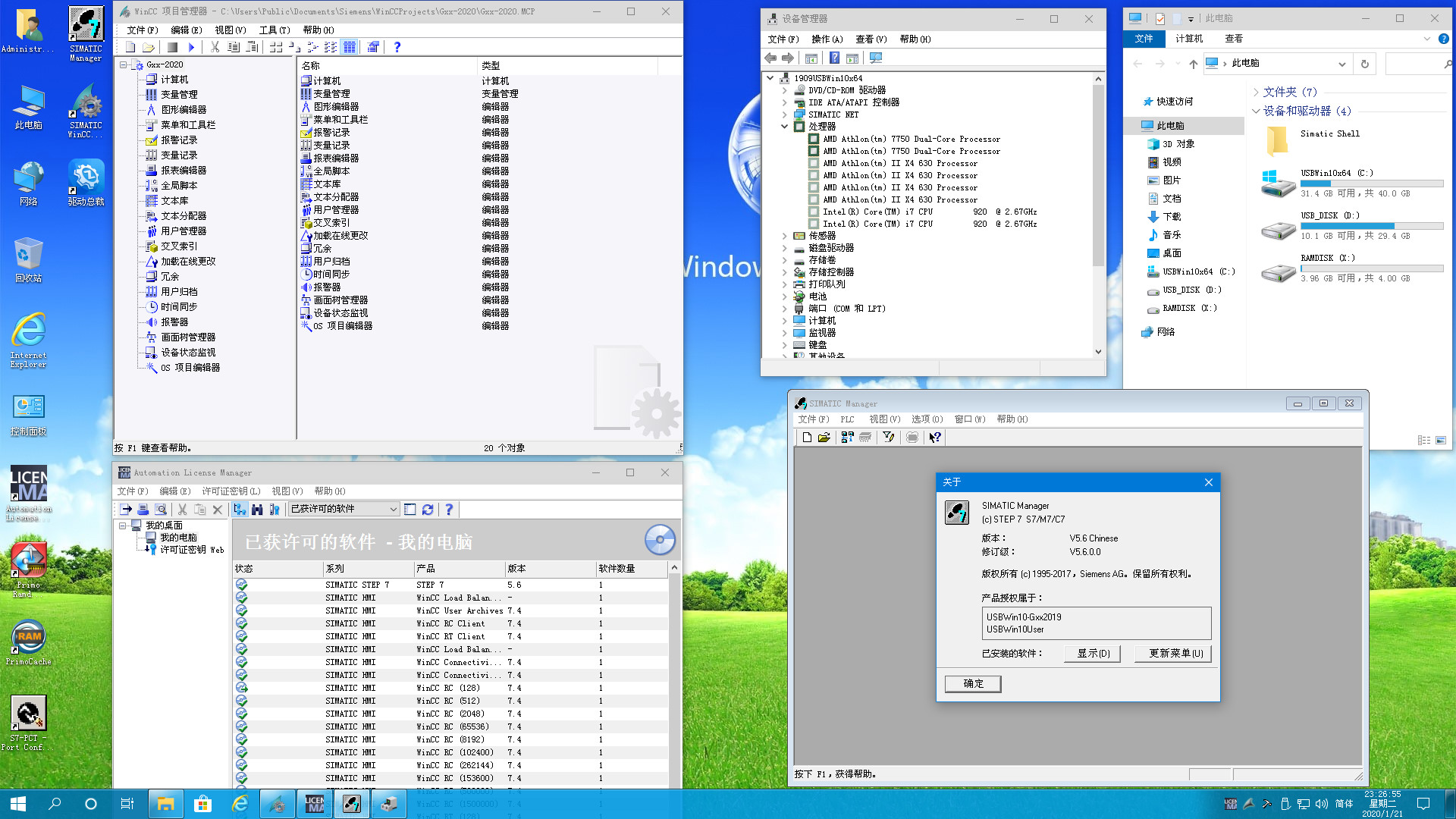Viewport: 1456px width, 819px height.
Task: Click the filter icon in SIMATIC Manager toolbar
Action: coord(889,438)
